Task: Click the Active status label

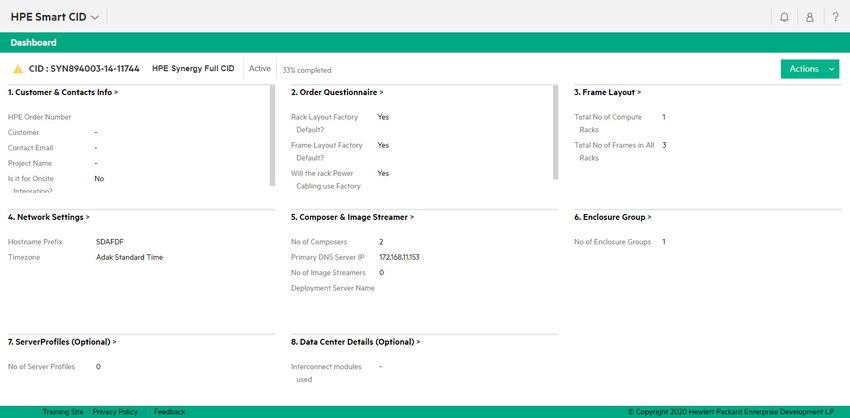Action: pyautogui.click(x=260, y=69)
